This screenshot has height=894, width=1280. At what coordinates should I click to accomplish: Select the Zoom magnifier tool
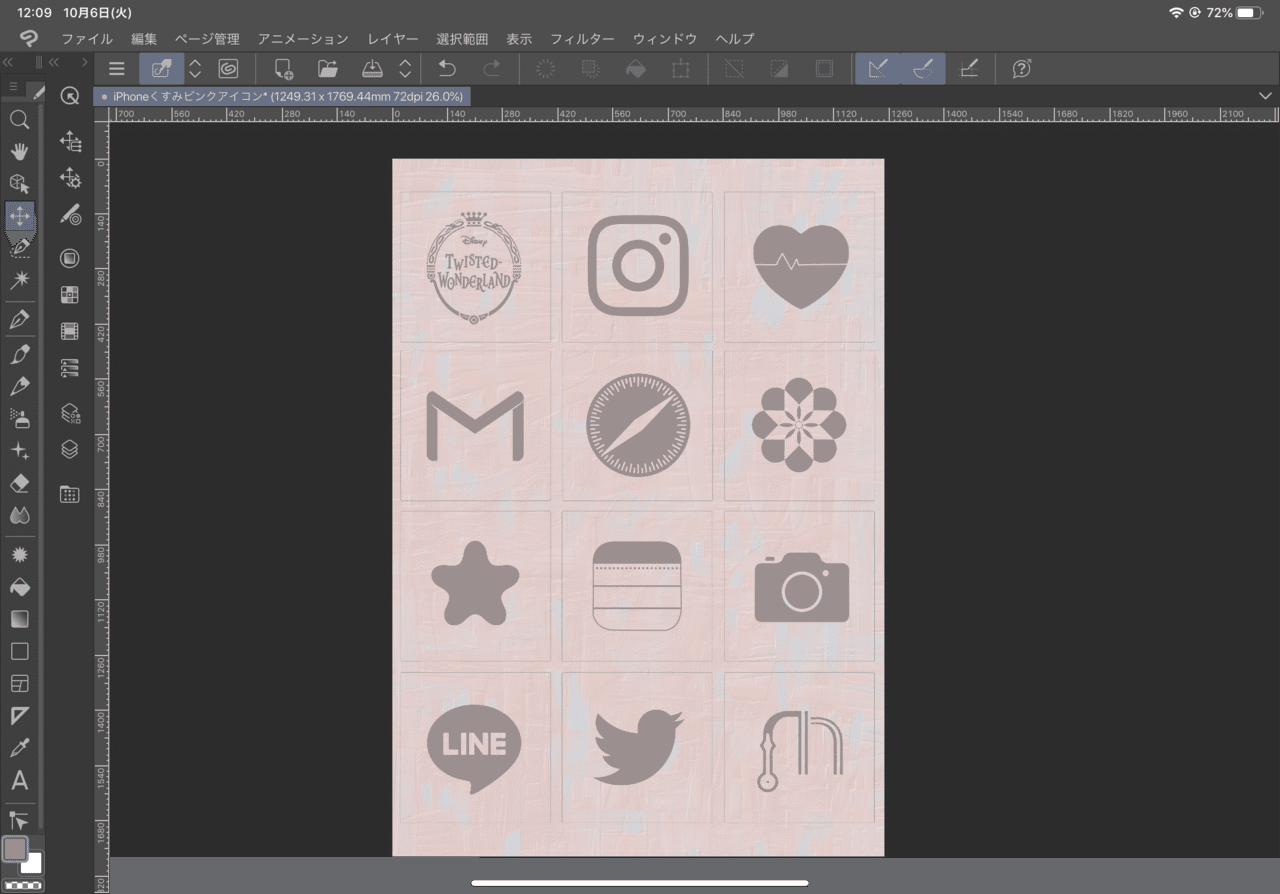(x=19, y=120)
